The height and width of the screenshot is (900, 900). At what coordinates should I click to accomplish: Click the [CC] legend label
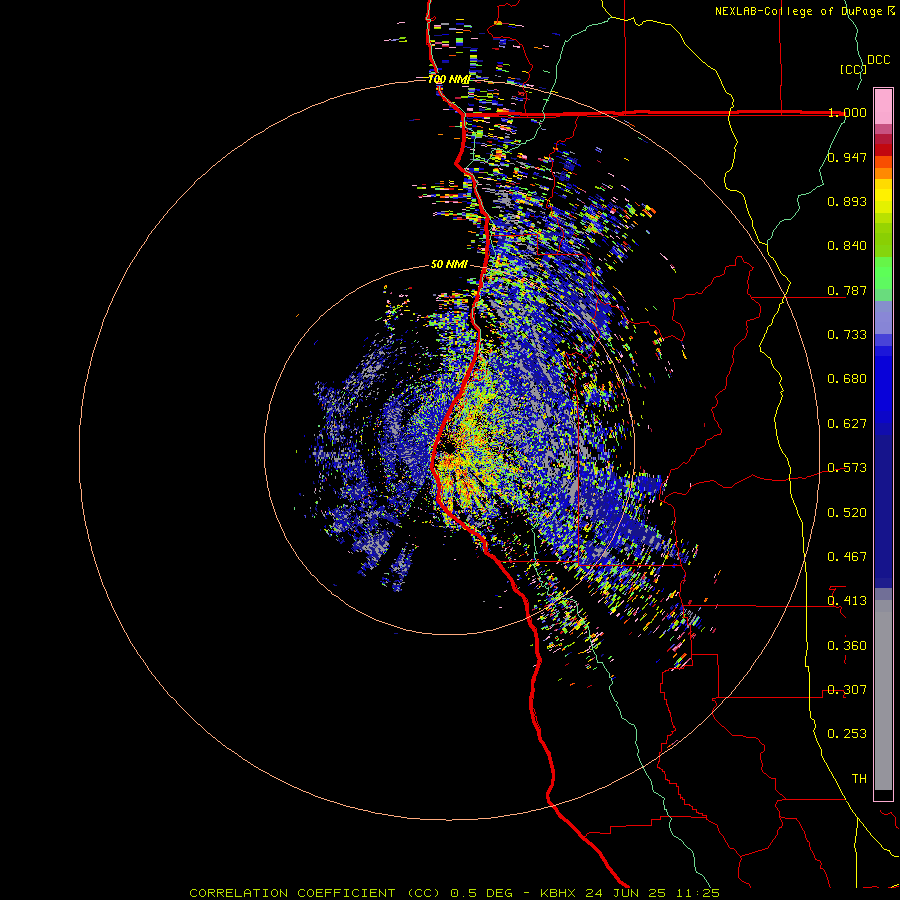pos(853,69)
